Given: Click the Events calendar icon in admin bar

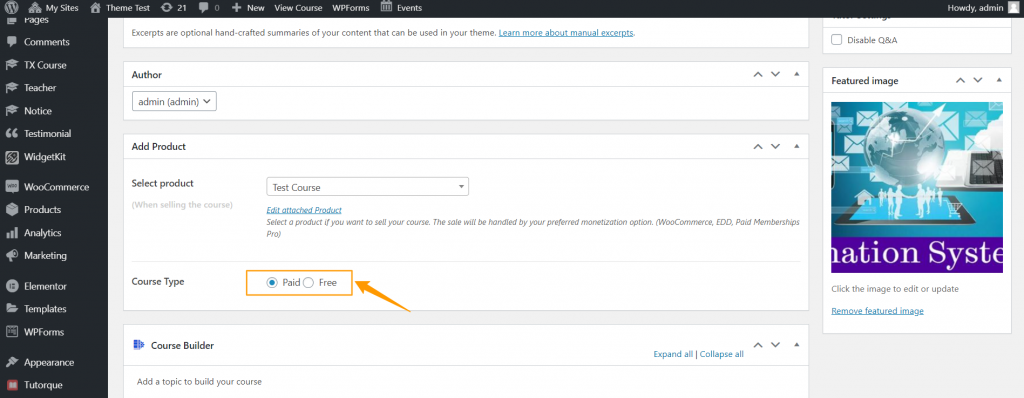Looking at the screenshot, I should (387, 7).
